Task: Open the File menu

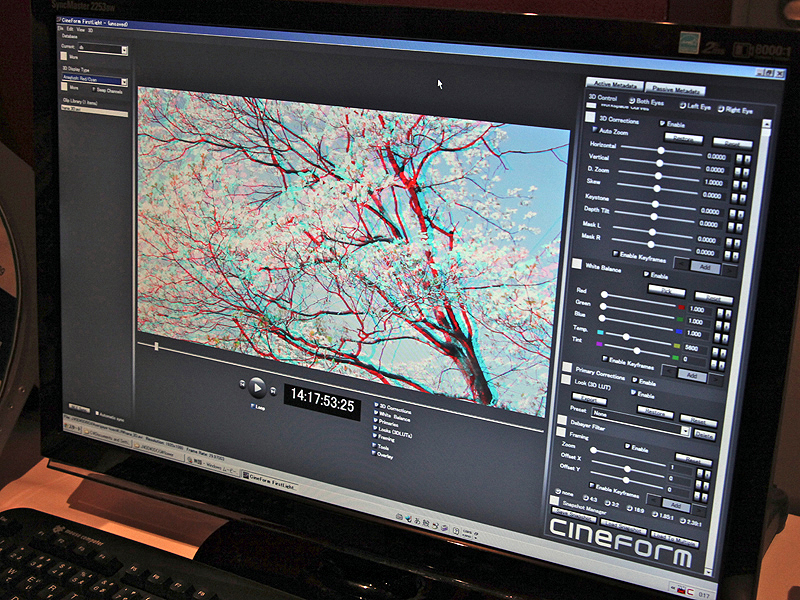Action: pos(60,29)
